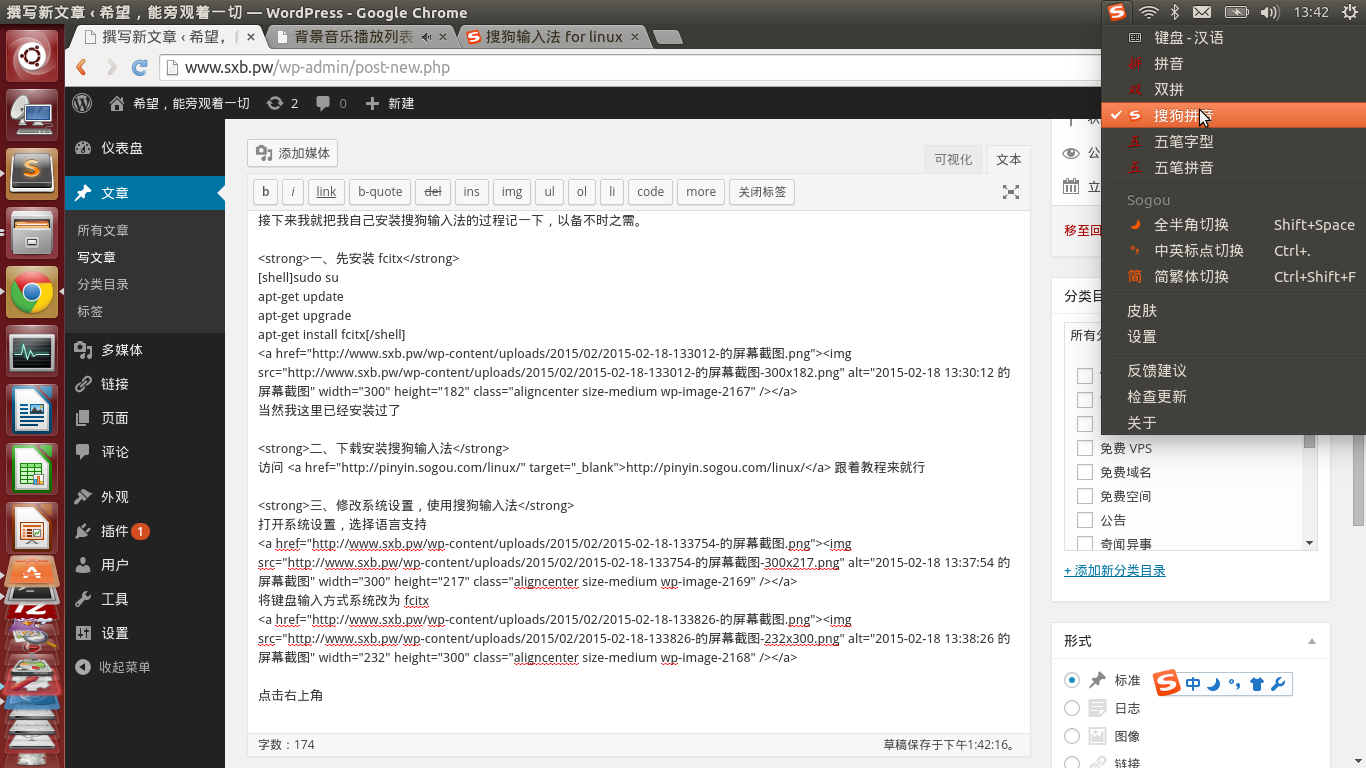Choose 五笔字型 from the input method menu
The height and width of the screenshot is (768, 1366).
pyautogui.click(x=1184, y=142)
